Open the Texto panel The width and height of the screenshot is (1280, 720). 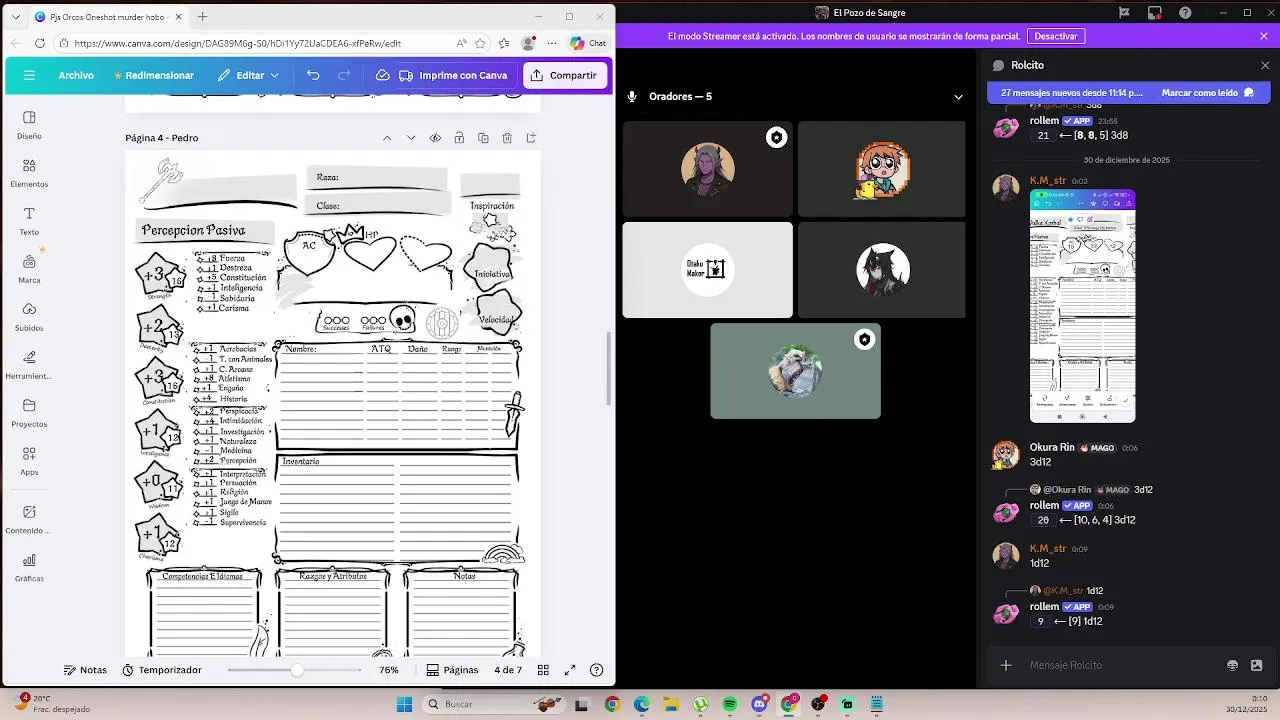(x=29, y=220)
